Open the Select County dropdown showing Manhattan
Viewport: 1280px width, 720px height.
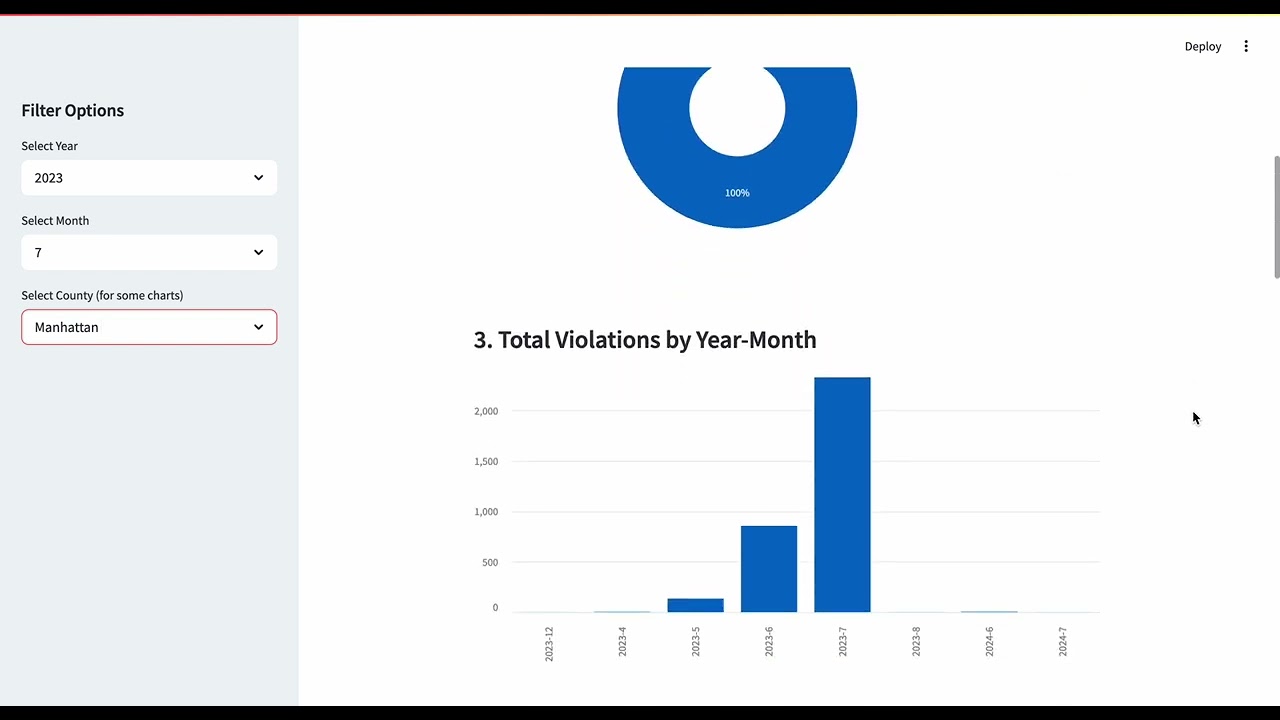click(149, 327)
